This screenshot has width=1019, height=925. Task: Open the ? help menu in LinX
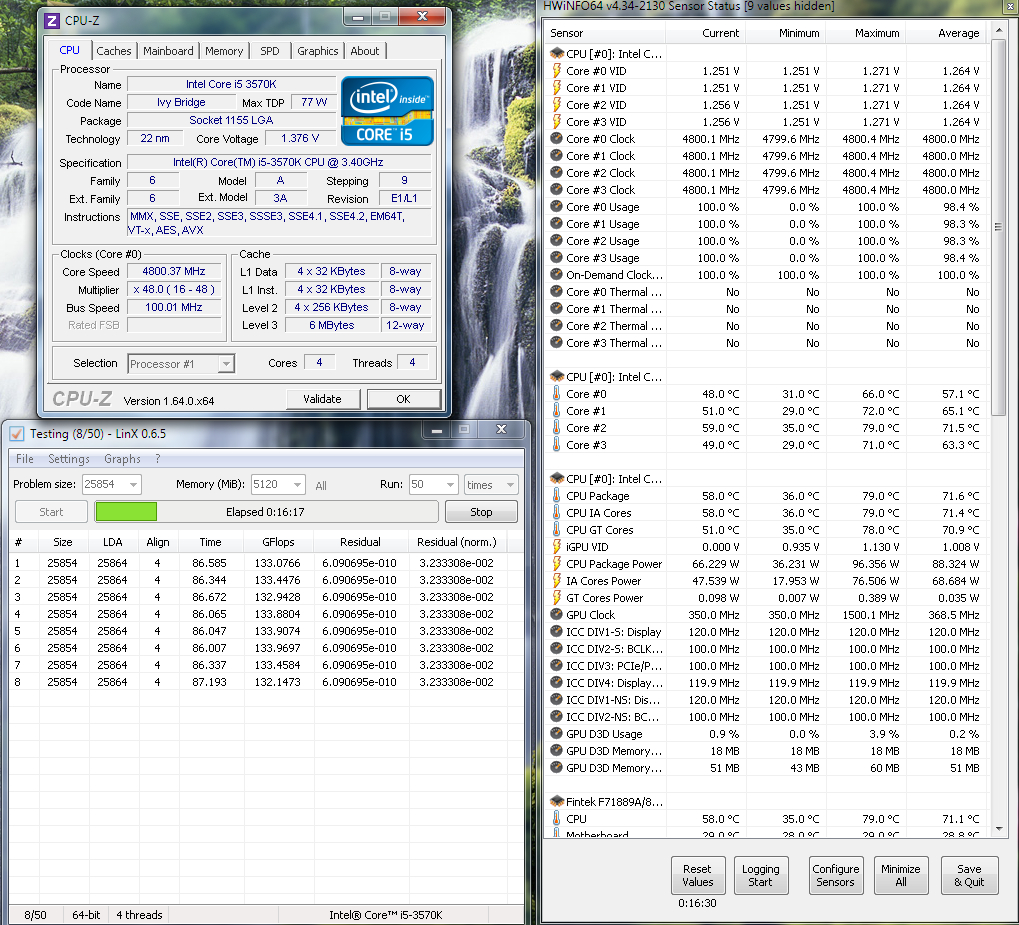point(158,458)
